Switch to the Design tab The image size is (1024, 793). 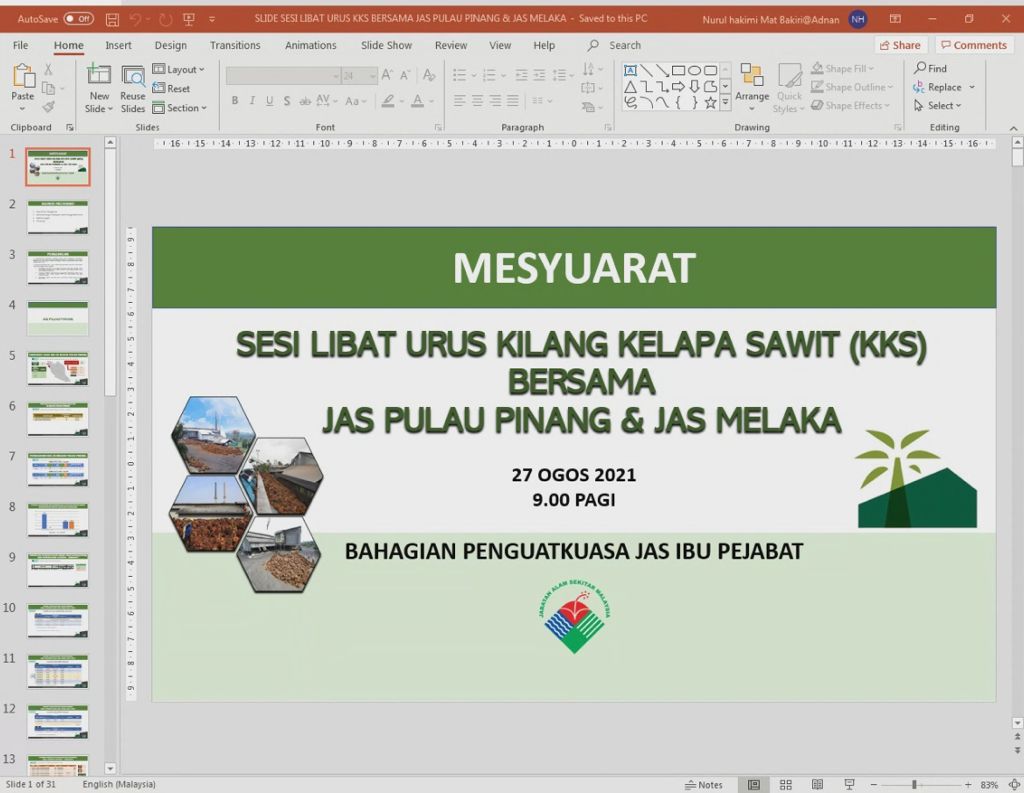coord(170,45)
